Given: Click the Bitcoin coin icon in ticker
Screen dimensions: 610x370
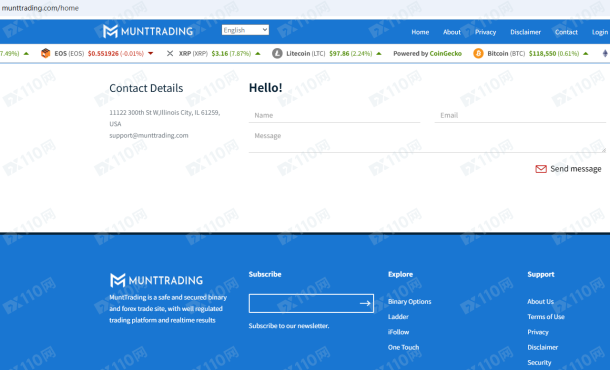Looking at the screenshot, I should [478, 53].
